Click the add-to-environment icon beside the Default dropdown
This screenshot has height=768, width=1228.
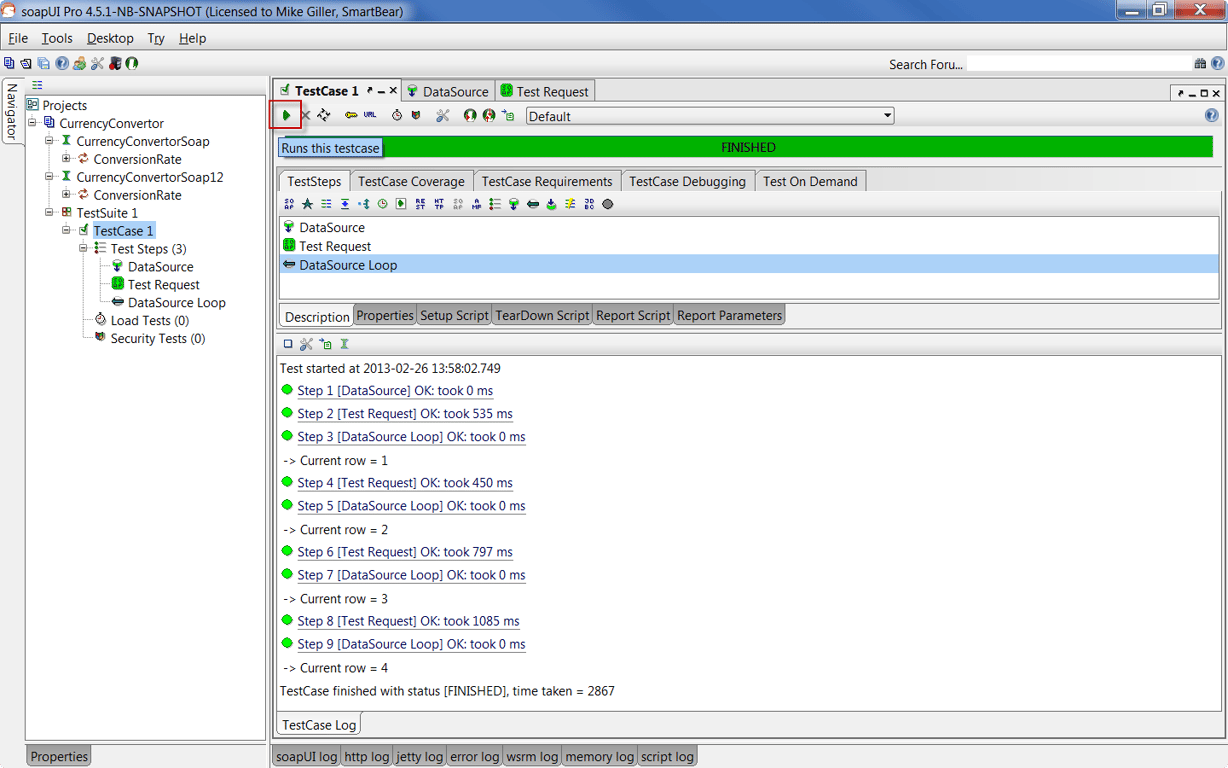508,115
